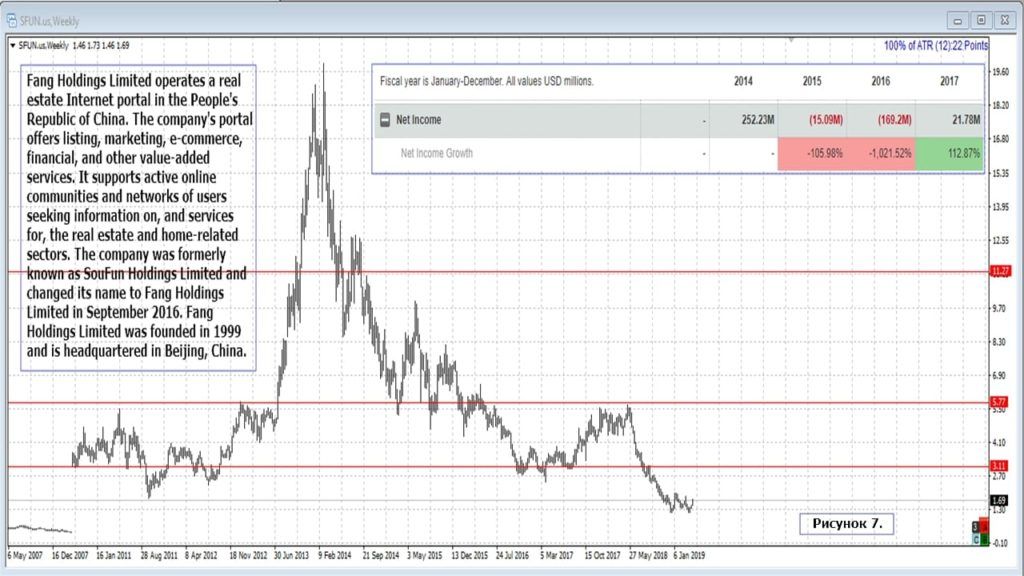The width and height of the screenshot is (1024, 576).
Task: Click the red 5.77 price level label
Action: click(x=998, y=402)
